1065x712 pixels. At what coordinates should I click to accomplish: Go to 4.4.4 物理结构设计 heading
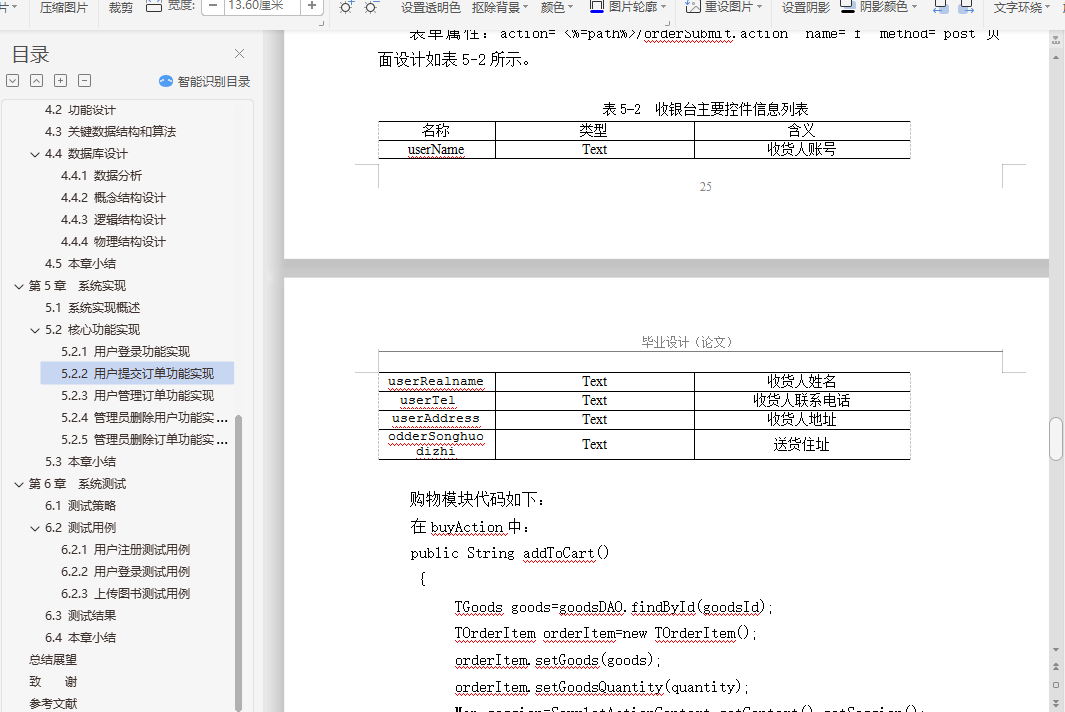point(113,242)
